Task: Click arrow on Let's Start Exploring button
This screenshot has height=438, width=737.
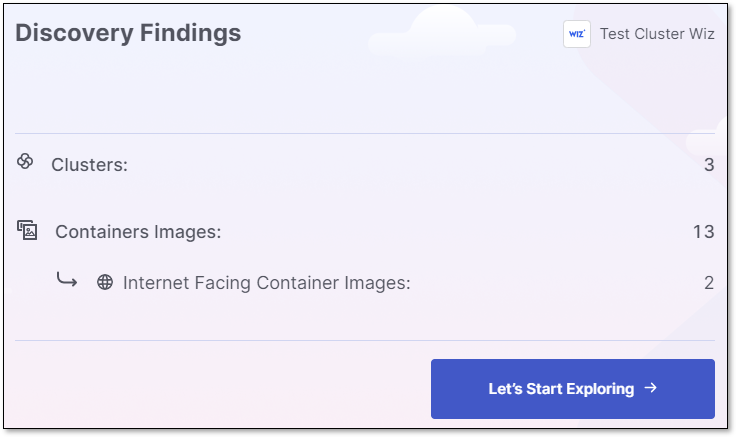Action: pos(651,388)
